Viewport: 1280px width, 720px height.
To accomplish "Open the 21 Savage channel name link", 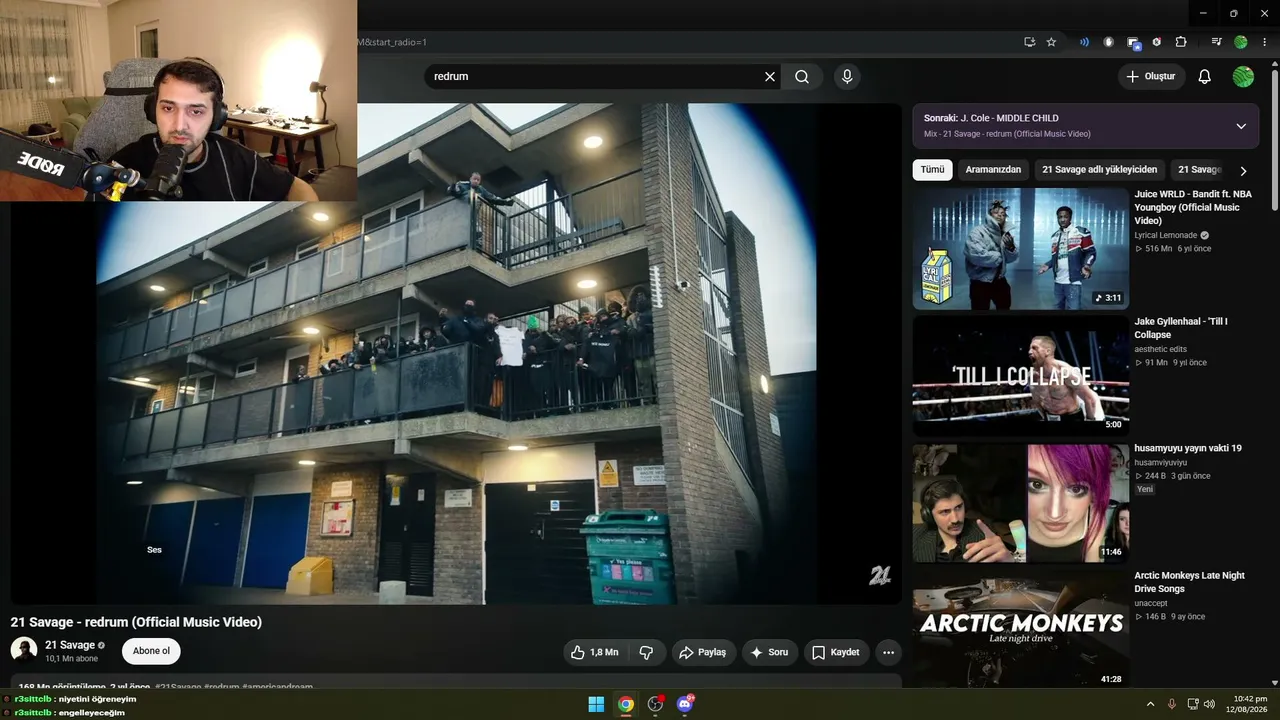I will click(70, 645).
